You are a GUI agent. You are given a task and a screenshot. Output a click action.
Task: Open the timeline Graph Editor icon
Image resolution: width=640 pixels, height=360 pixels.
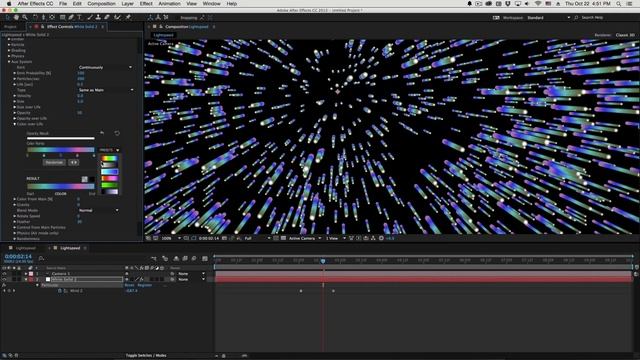(x=205, y=258)
